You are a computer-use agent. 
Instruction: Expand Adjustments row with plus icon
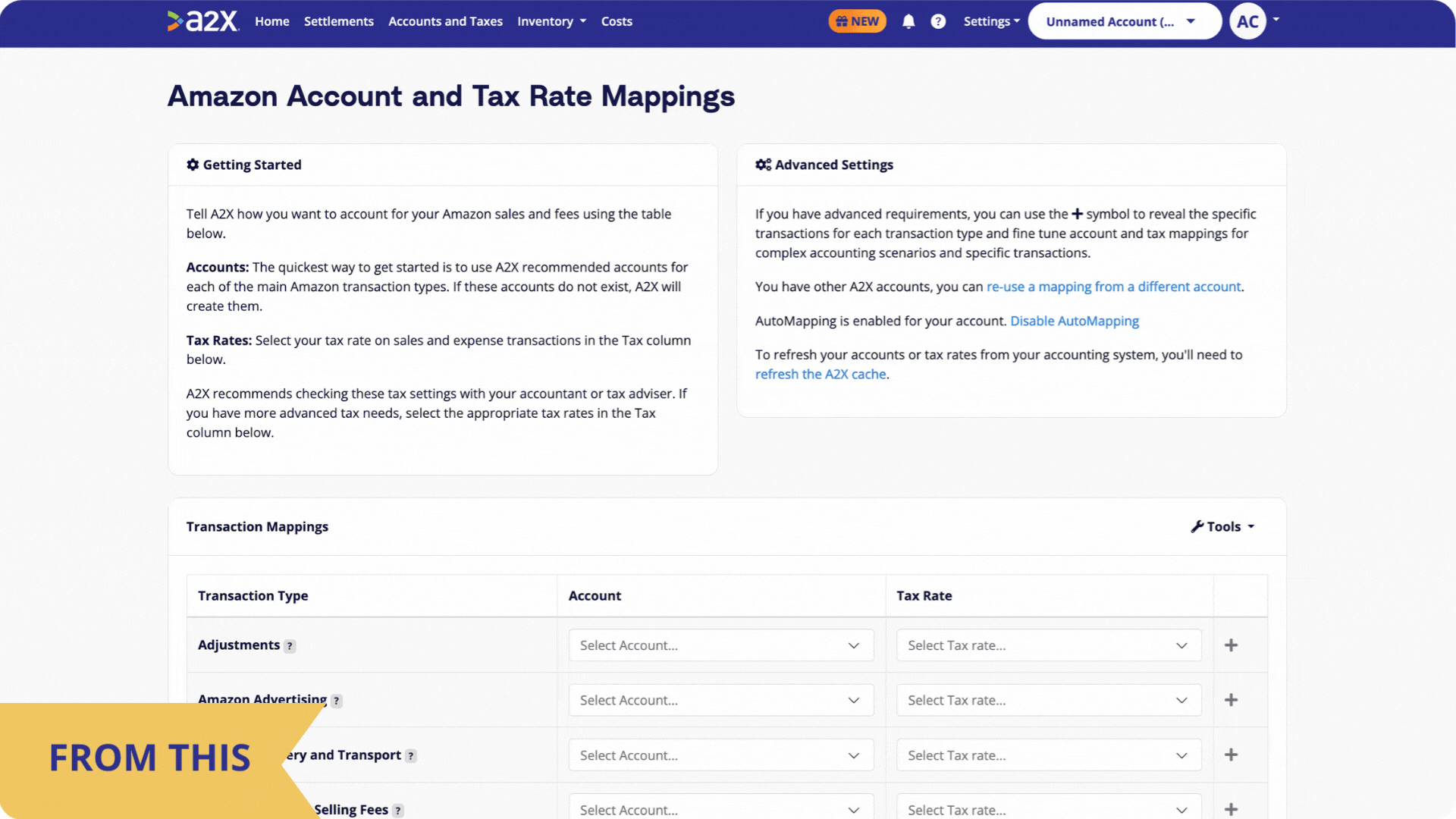(1231, 645)
